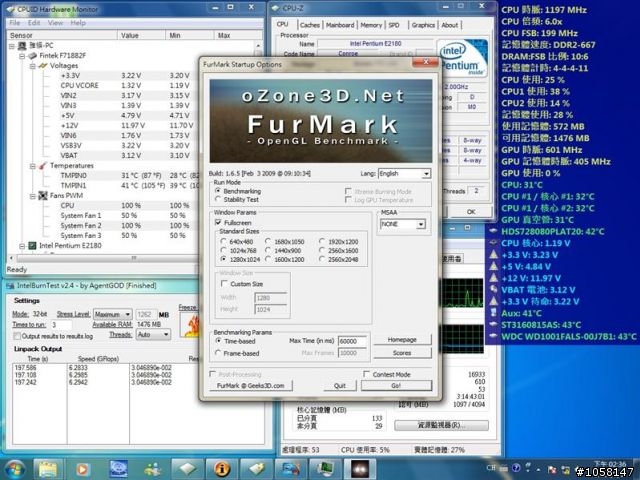Collapse the Fans PWM tree node

pyautogui.click(x=33, y=196)
